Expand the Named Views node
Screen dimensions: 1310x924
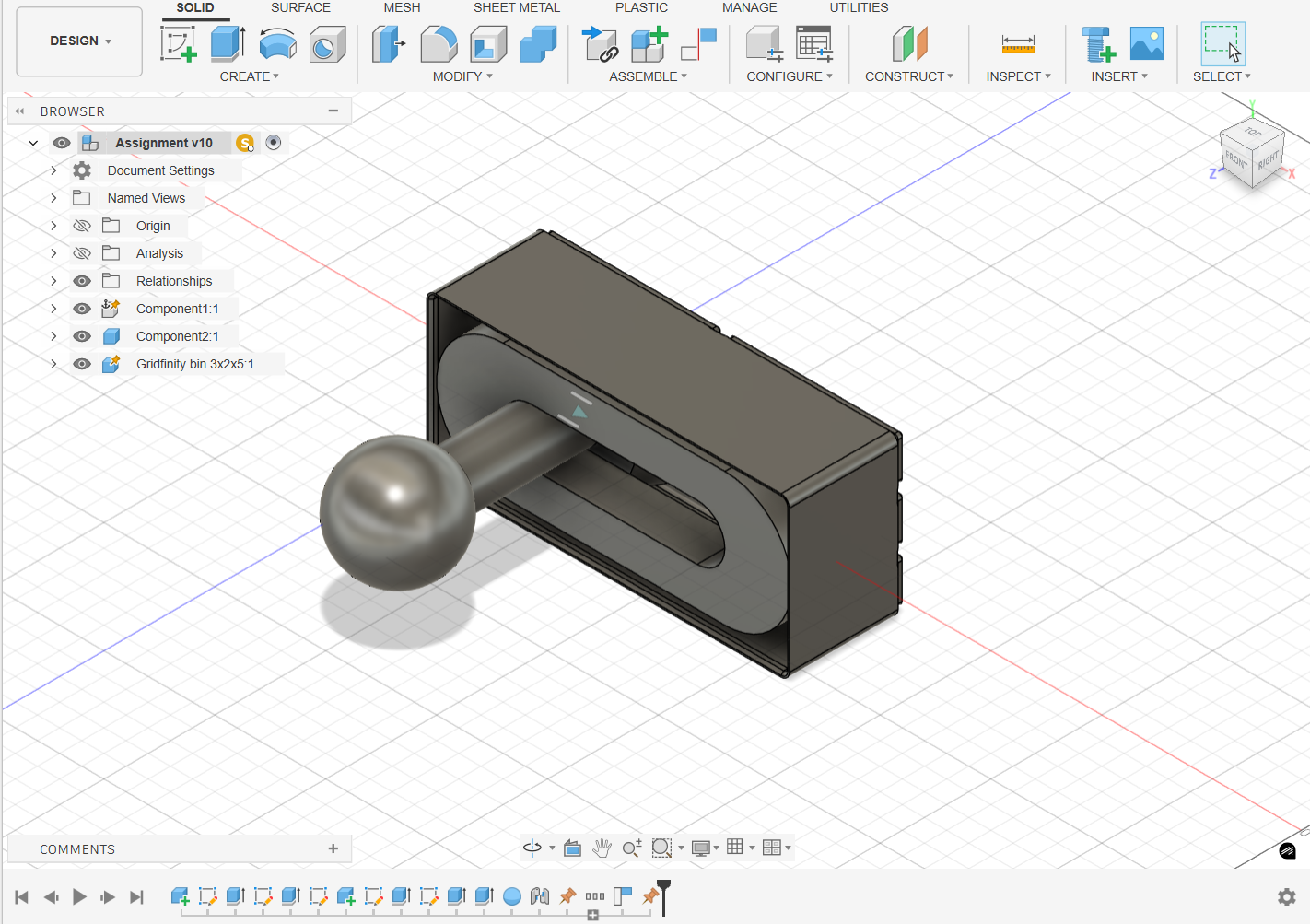53,198
